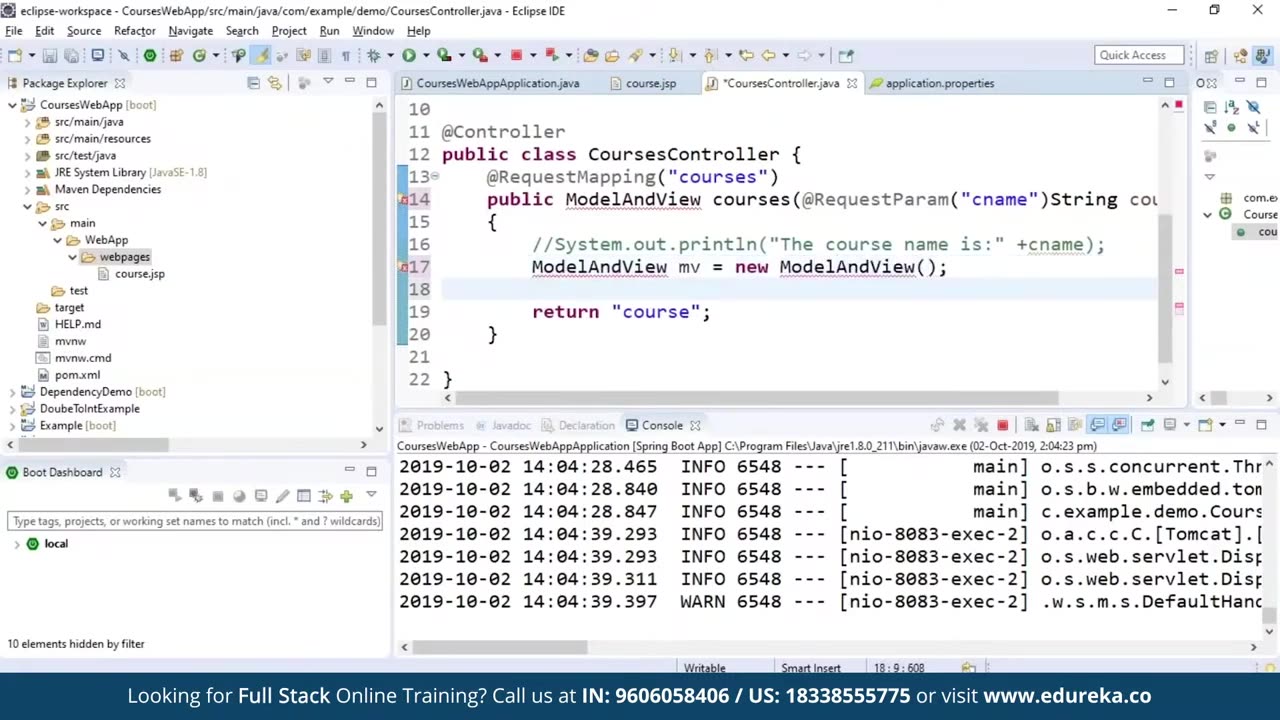The image size is (1280, 720).
Task: Click Hide Static Members icon in Outline
Action: 1210,128
